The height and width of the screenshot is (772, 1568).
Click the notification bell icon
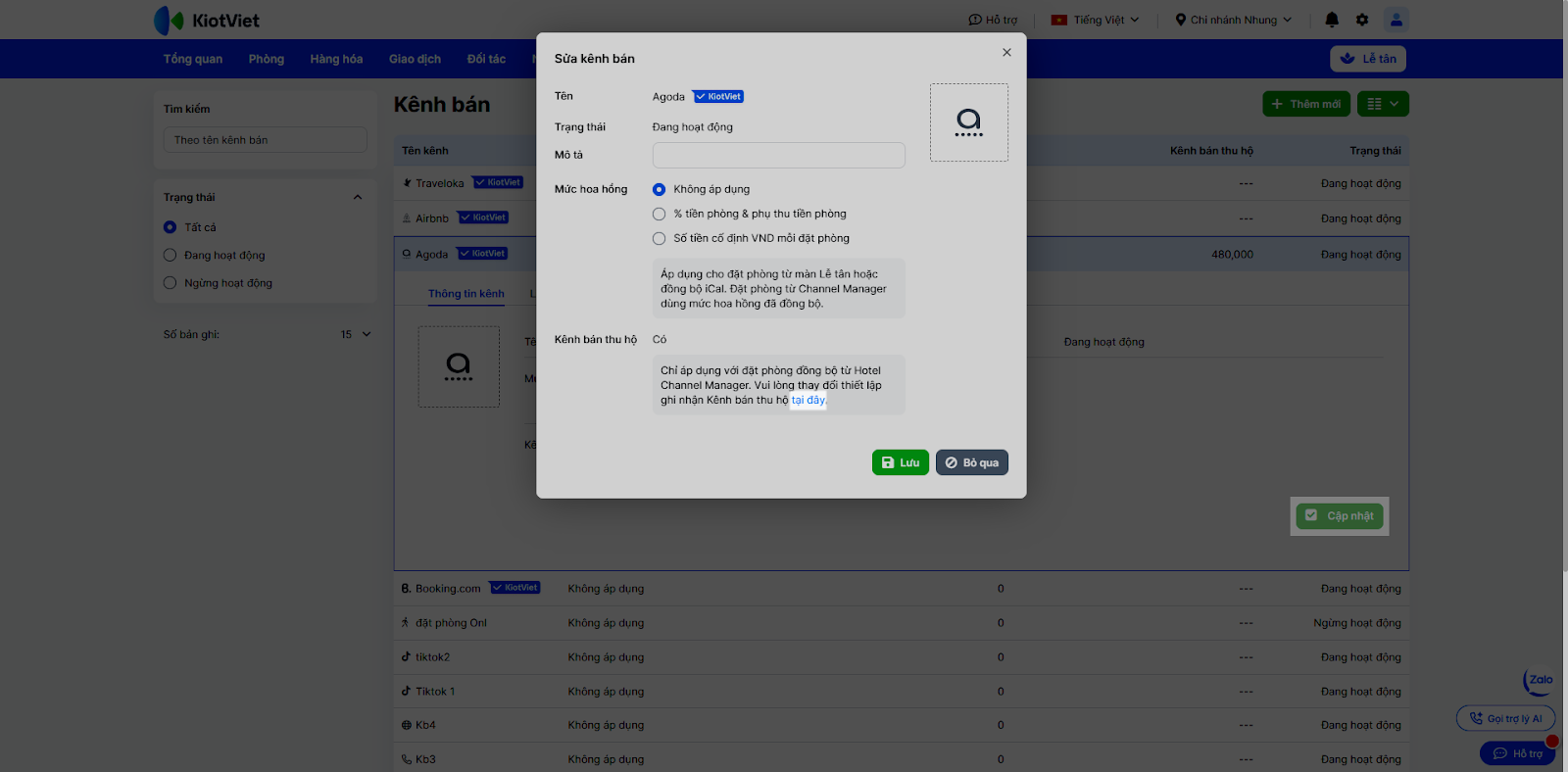point(1332,20)
